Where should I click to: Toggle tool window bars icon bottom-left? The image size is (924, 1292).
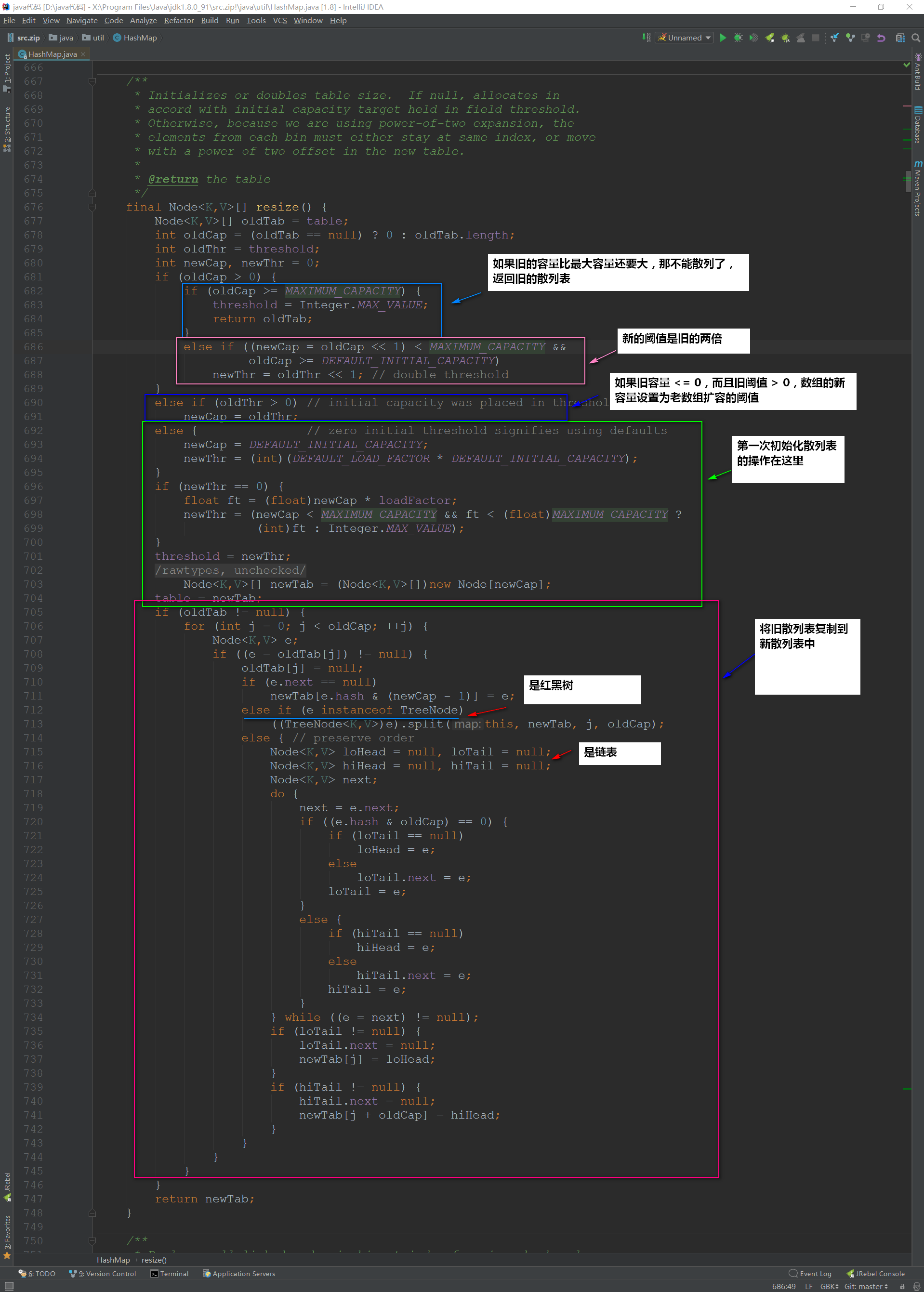[x=9, y=1286]
